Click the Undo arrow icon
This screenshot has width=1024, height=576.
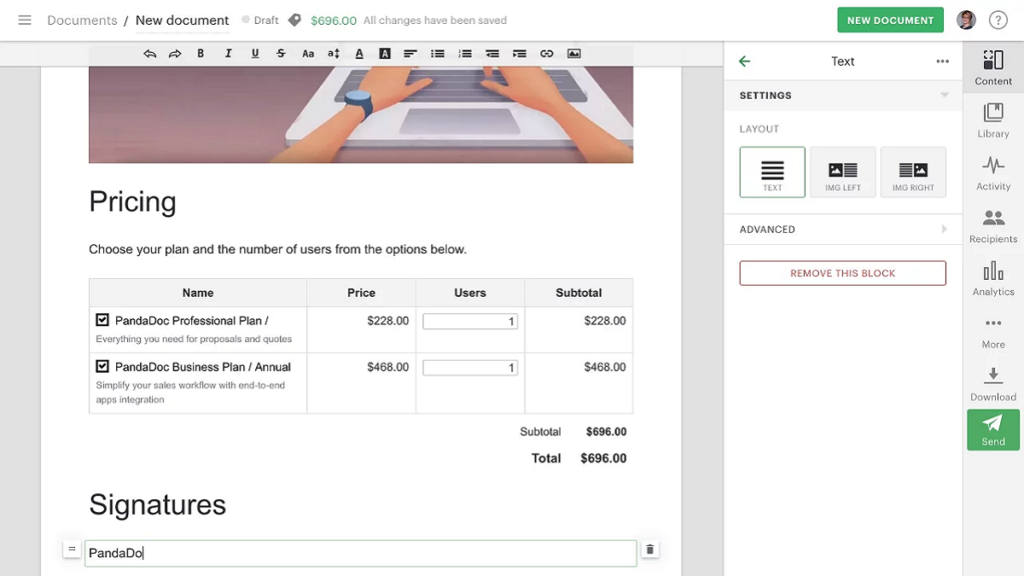150,54
